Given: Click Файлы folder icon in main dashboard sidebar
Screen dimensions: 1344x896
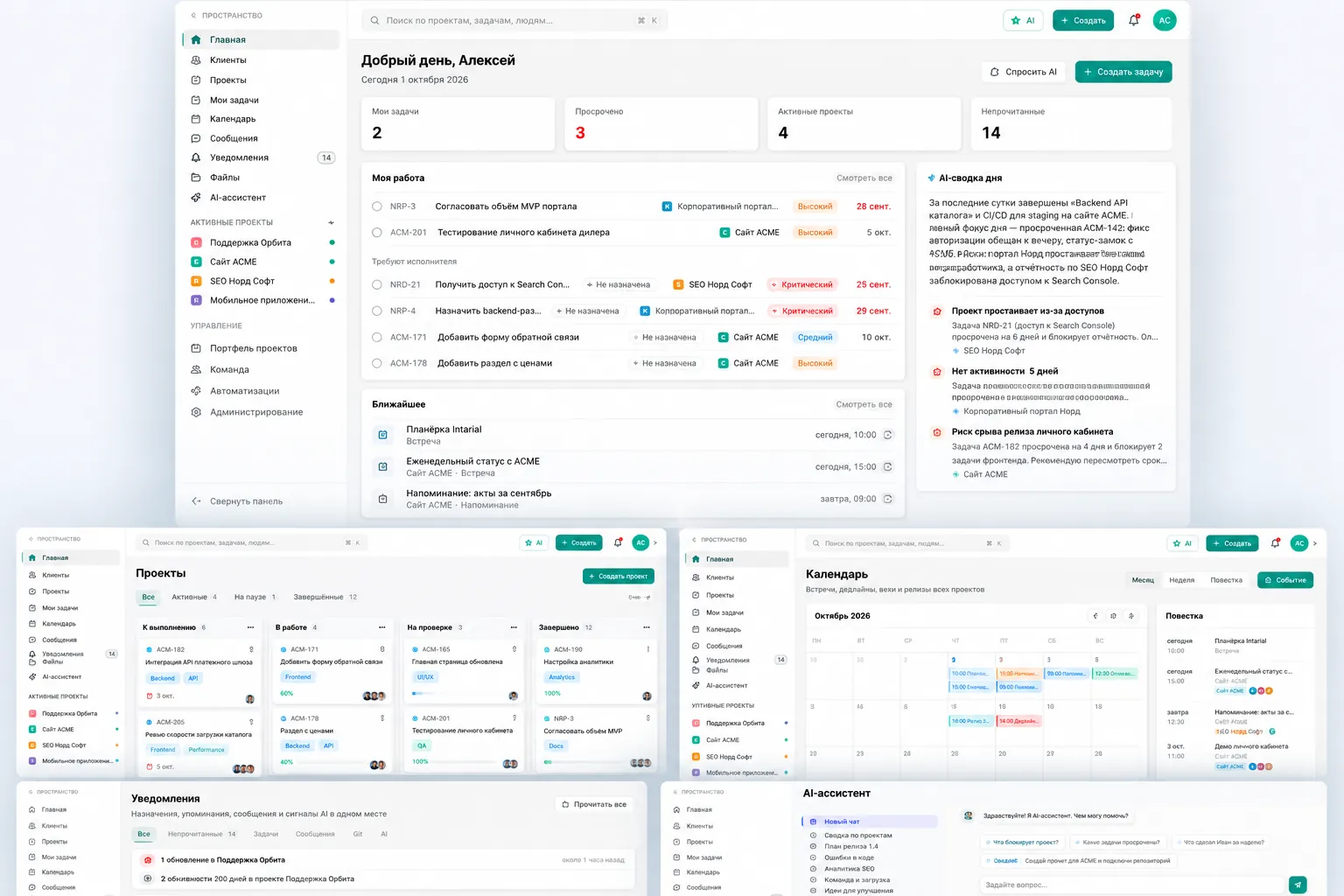Looking at the screenshot, I should 196,178.
